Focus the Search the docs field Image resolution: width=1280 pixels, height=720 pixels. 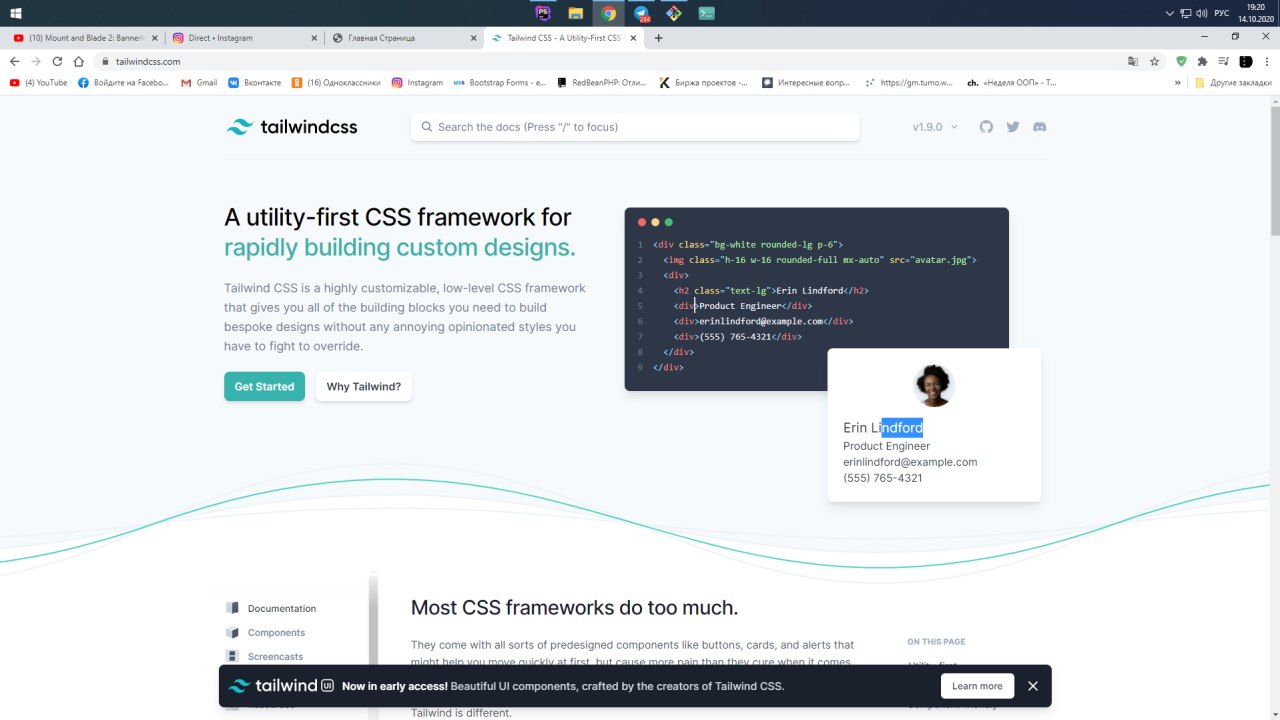635,127
